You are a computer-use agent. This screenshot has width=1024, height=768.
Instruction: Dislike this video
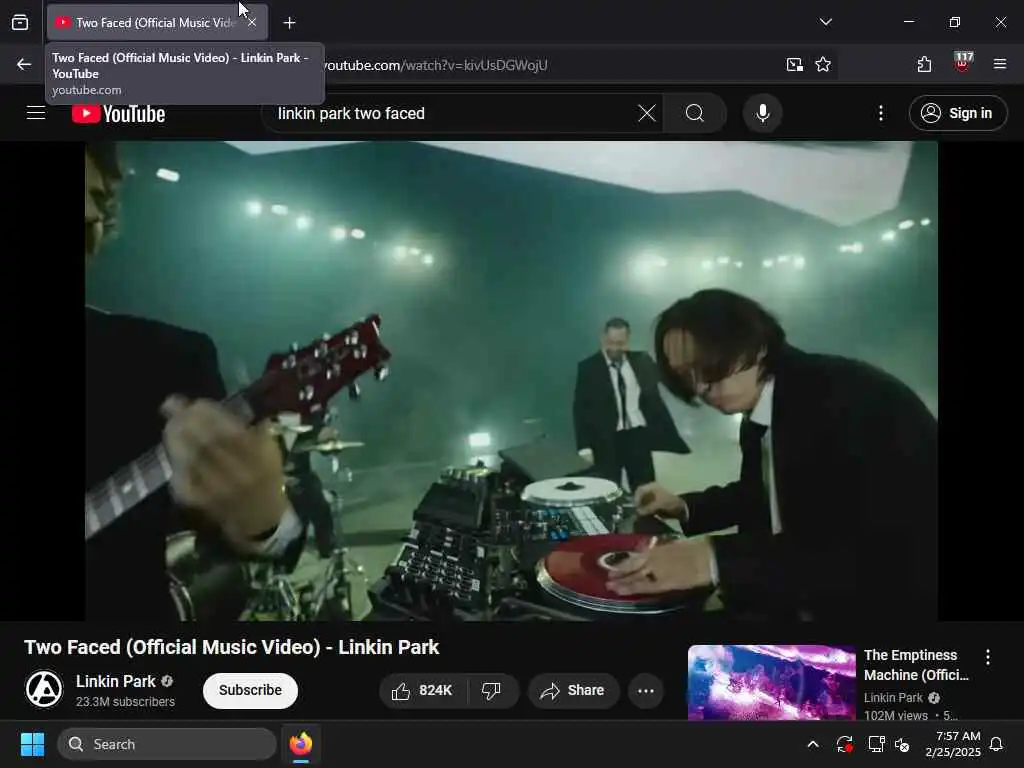tap(492, 690)
